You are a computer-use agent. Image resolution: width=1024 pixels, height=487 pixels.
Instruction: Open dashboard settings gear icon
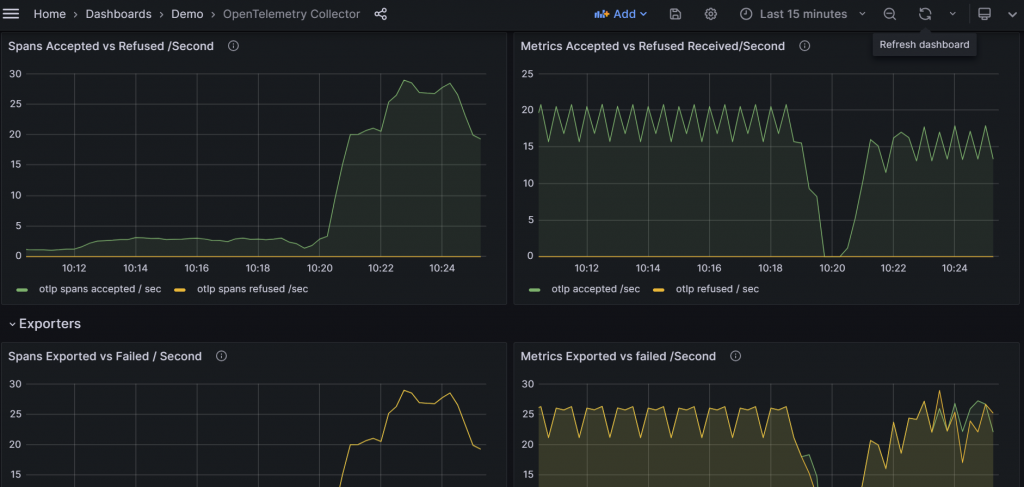click(x=711, y=14)
